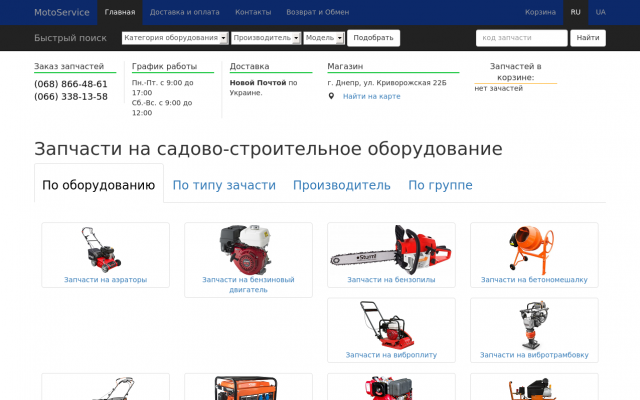The width and height of the screenshot is (640, 400).
Task: Go to Доставка и оплата page
Action: point(184,12)
